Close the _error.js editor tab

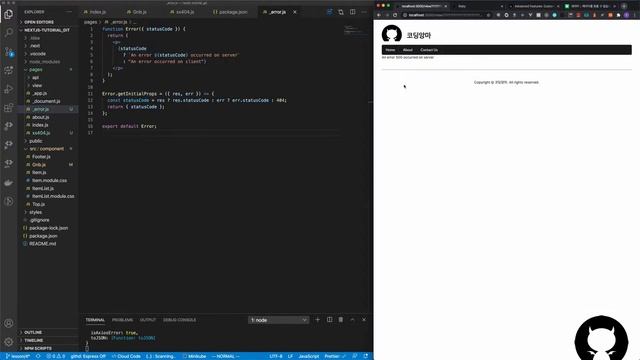pyautogui.click(x=295, y=12)
